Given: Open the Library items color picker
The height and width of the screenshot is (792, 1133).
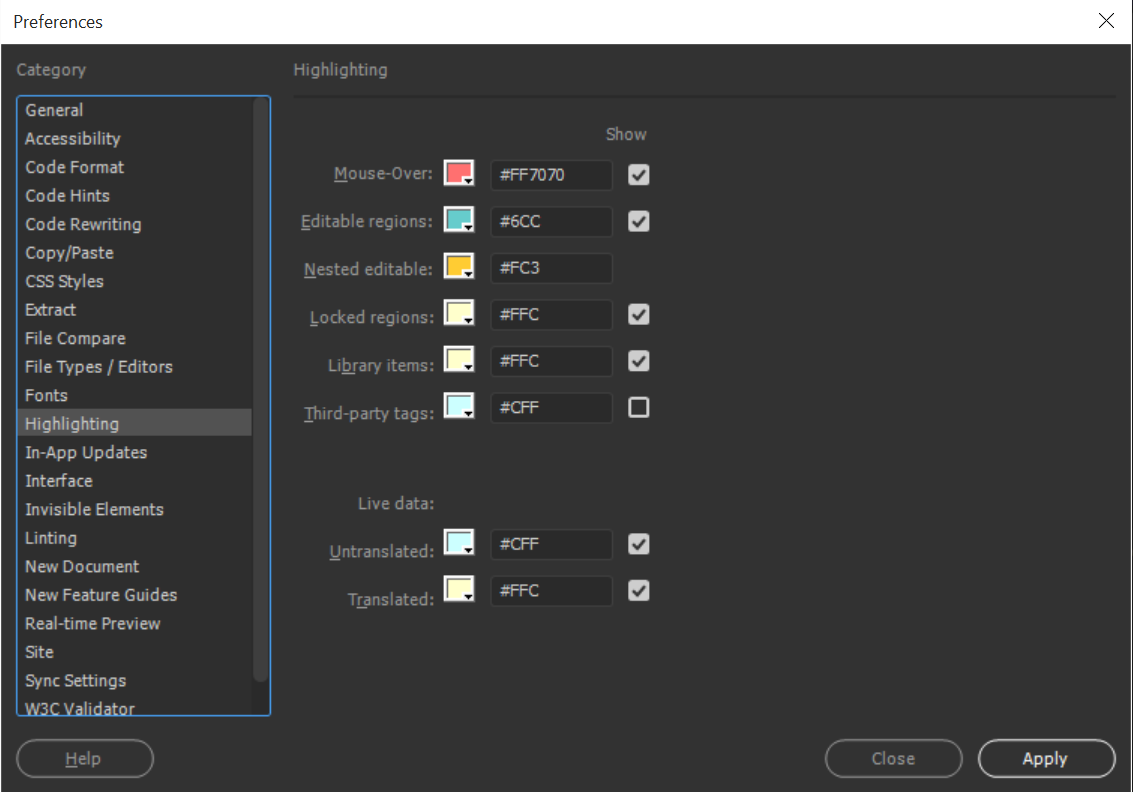Looking at the screenshot, I should coord(456,357).
